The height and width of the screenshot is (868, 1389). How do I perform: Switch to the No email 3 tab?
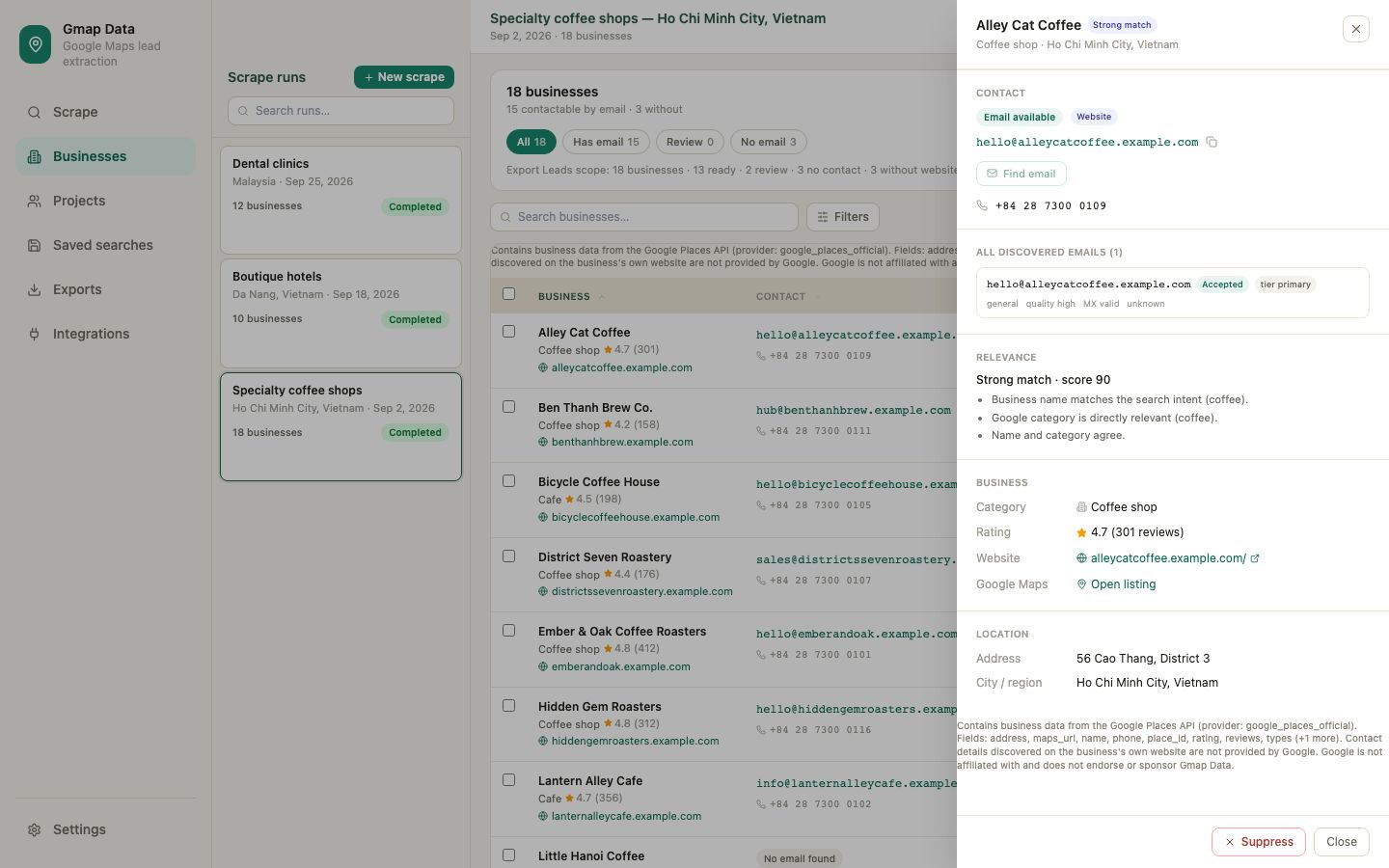(769, 142)
